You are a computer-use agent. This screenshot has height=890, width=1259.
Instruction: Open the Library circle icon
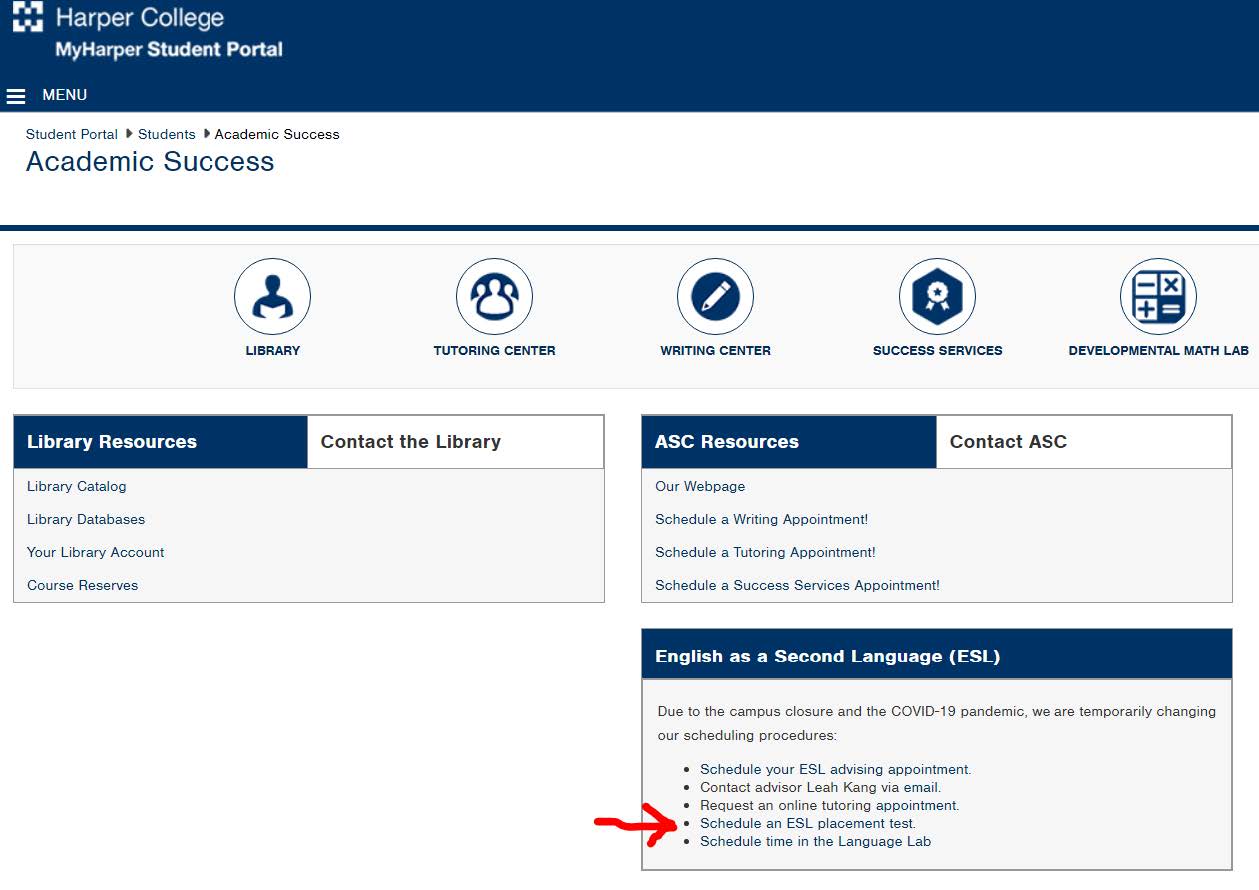[272, 297]
